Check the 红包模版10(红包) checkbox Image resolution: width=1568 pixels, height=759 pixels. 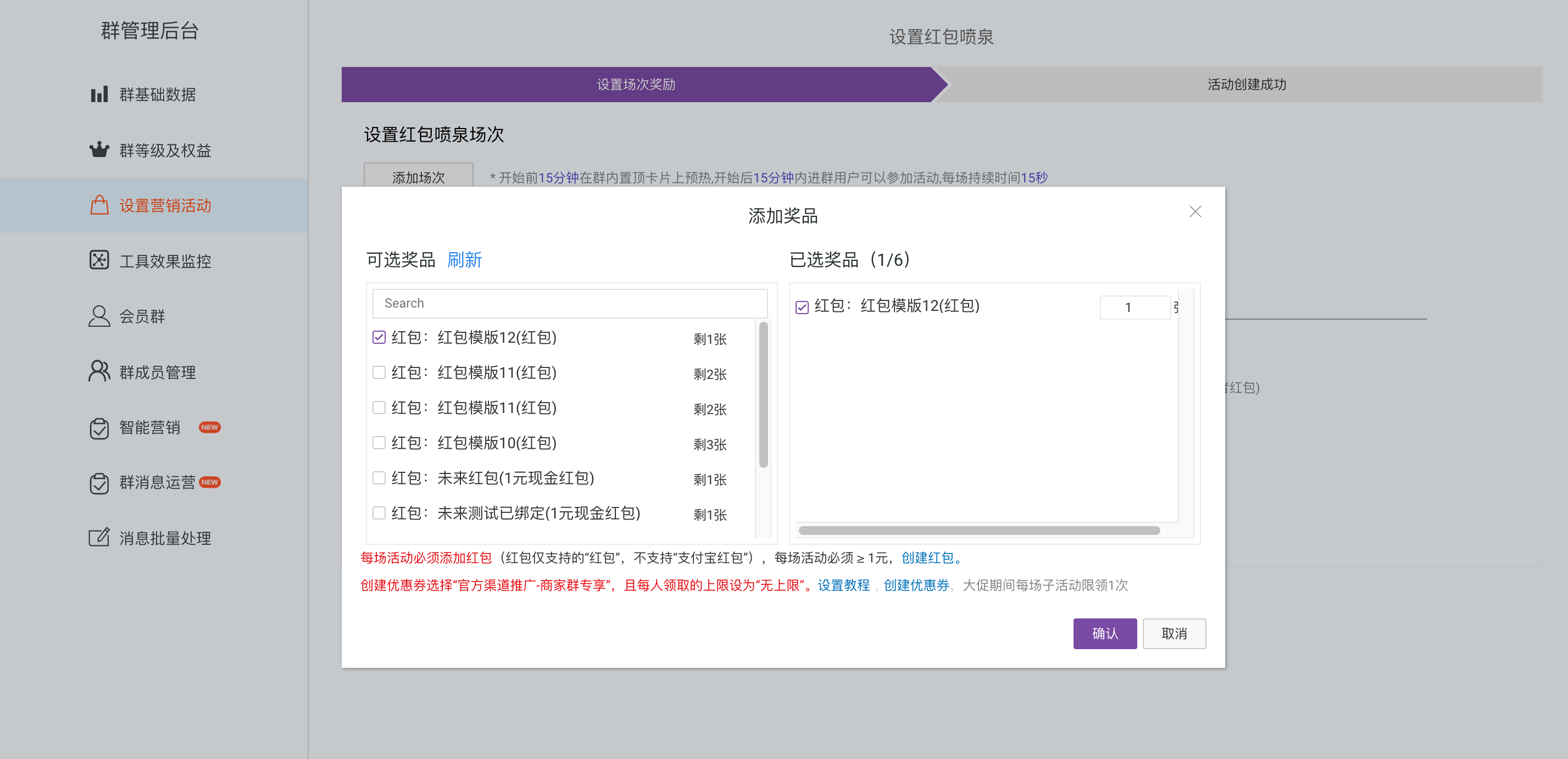click(x=379, y=443)
